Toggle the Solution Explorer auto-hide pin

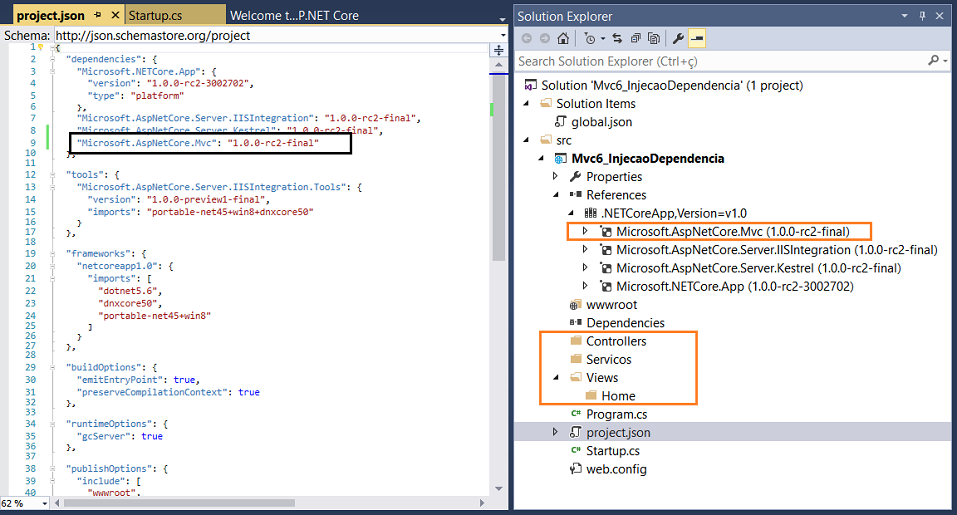tap(922, 16)
